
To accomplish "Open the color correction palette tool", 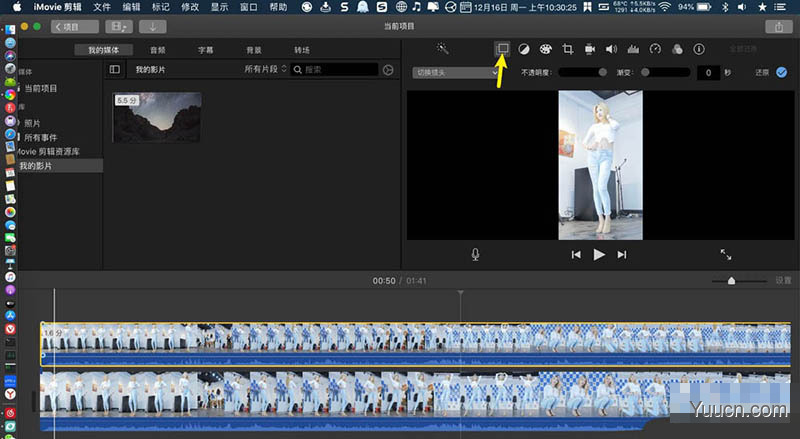I will (x=545, y=49).
